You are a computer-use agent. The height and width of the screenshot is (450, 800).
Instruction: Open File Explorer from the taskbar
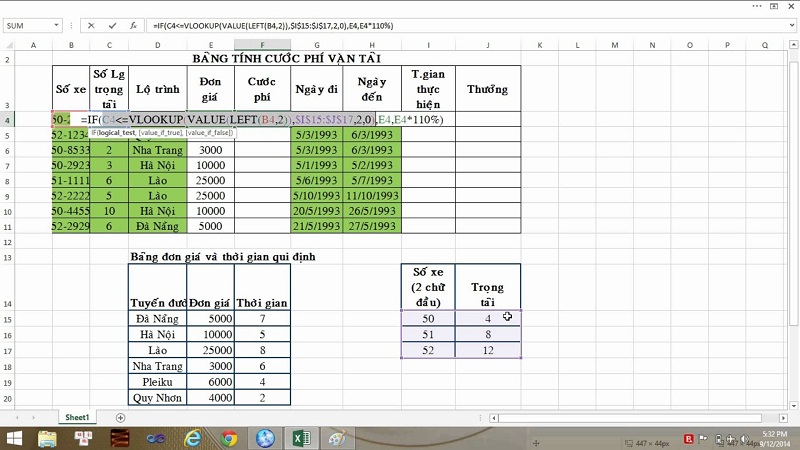pyautogui.click(x=47, y=438)
